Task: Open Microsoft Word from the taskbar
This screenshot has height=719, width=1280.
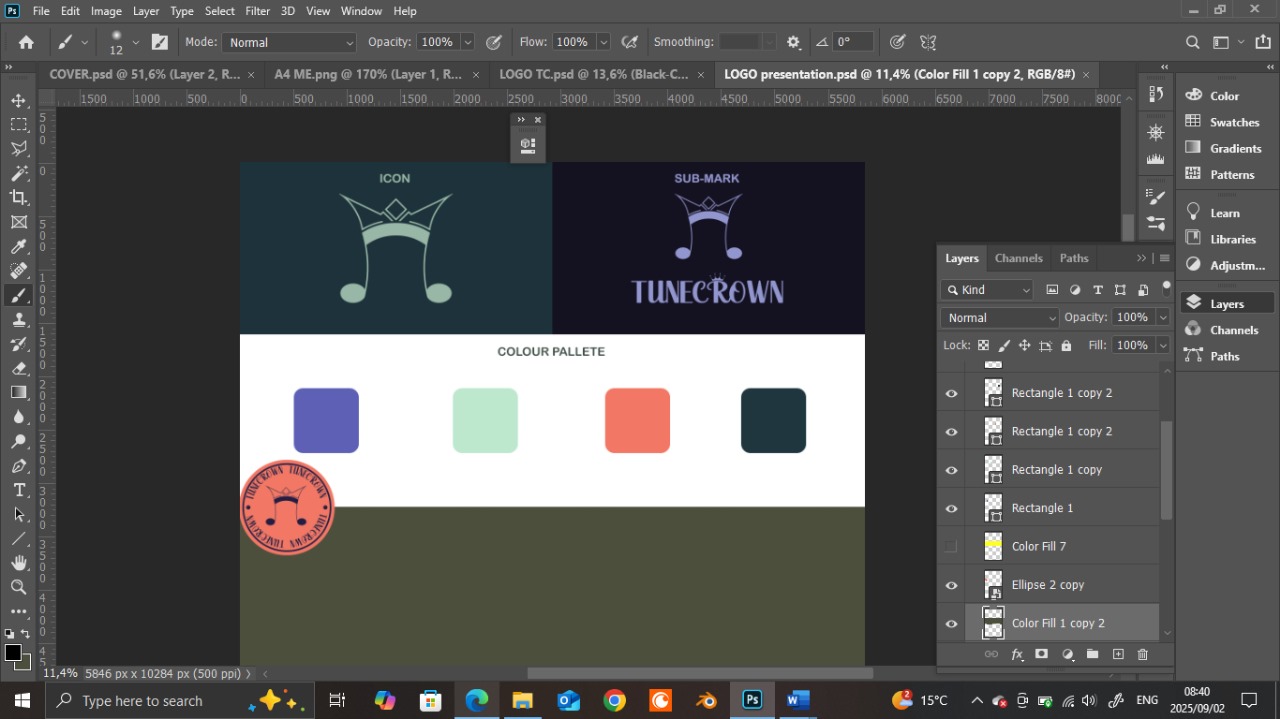Action: [x=797, y=700]
